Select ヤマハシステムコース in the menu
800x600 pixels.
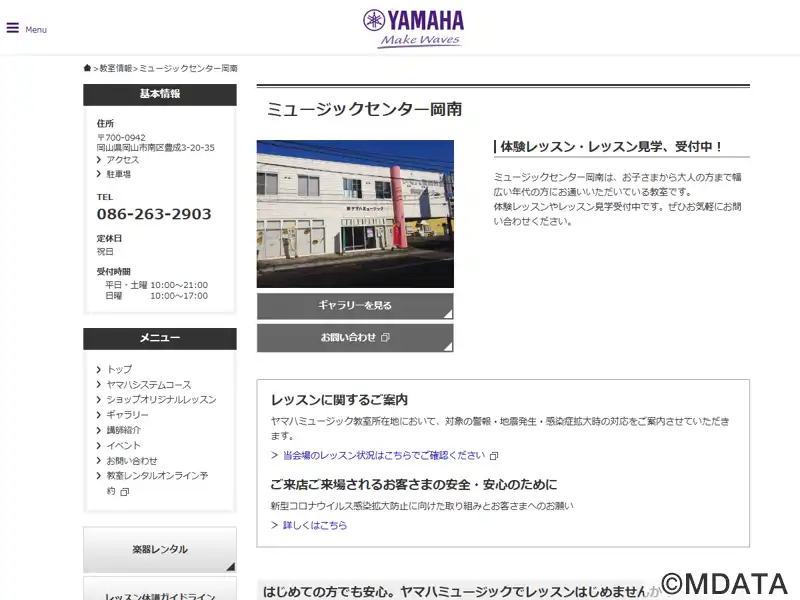pyautogui.click(x=148, y=385)
